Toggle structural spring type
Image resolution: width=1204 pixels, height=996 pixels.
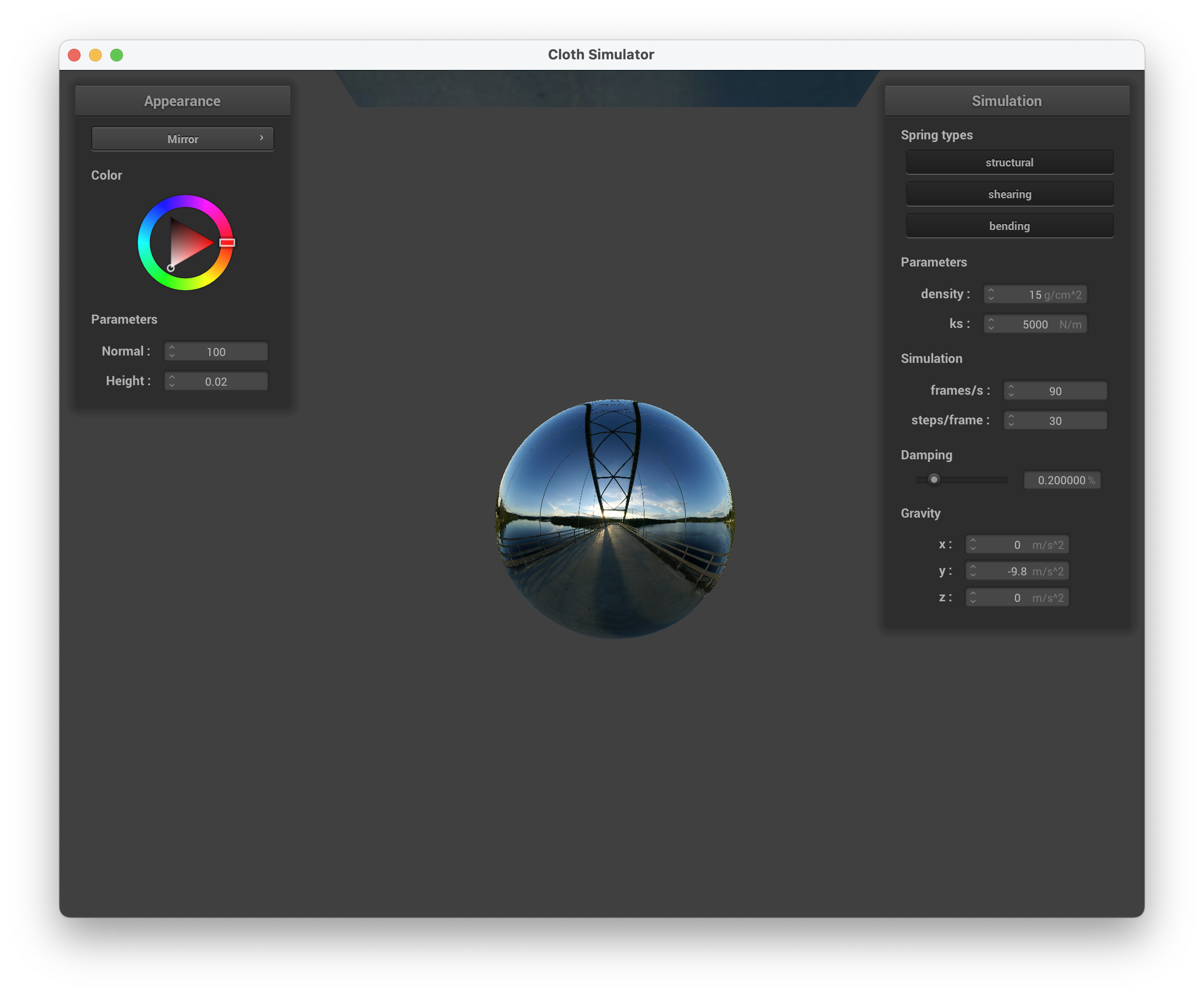[1009, 162]
